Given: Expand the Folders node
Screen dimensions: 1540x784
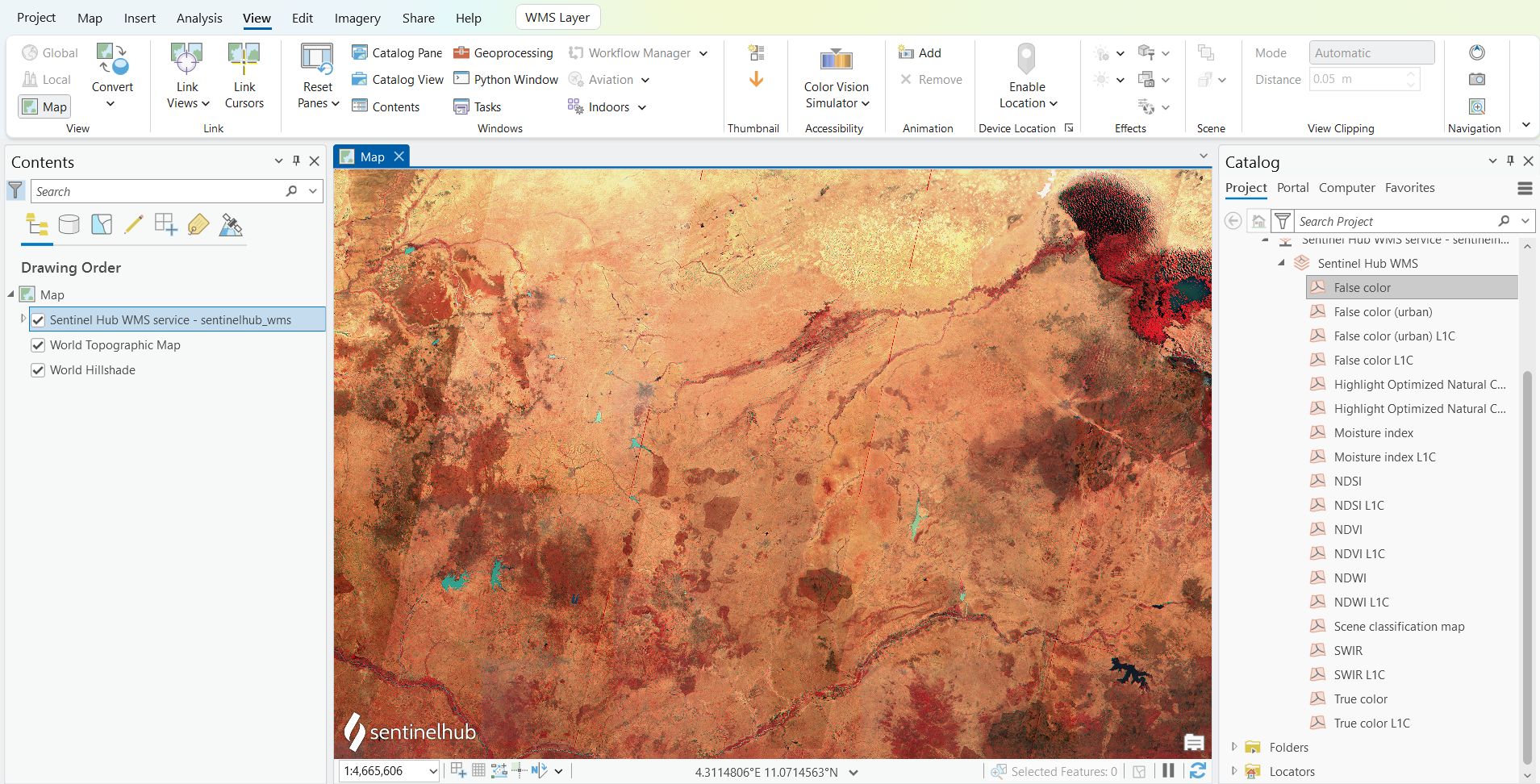Looking at the screenshot, I should [x=1234, y=747].
